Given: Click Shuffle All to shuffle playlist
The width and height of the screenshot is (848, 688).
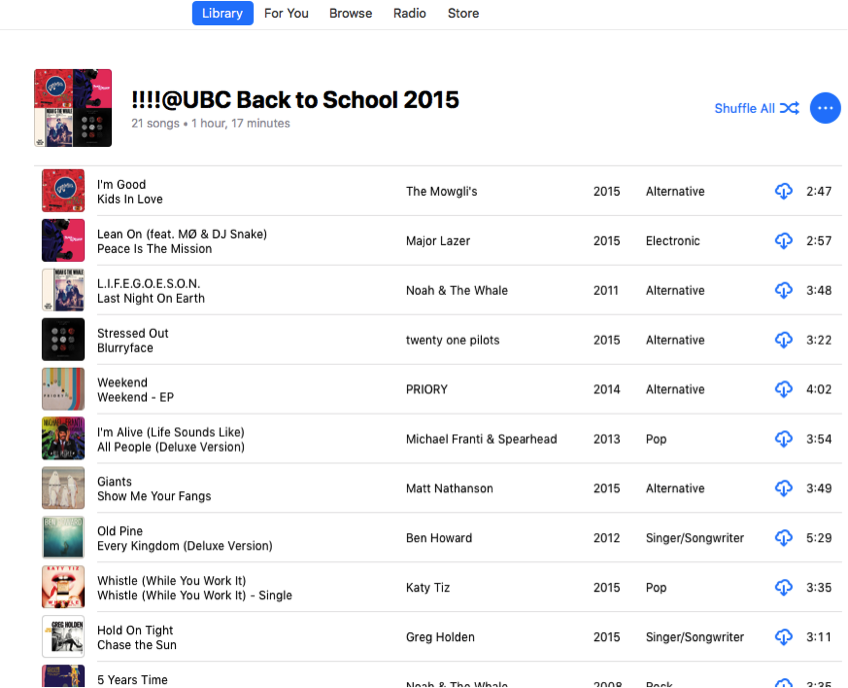Looking at the screenshot, I should tap(756, 108).
